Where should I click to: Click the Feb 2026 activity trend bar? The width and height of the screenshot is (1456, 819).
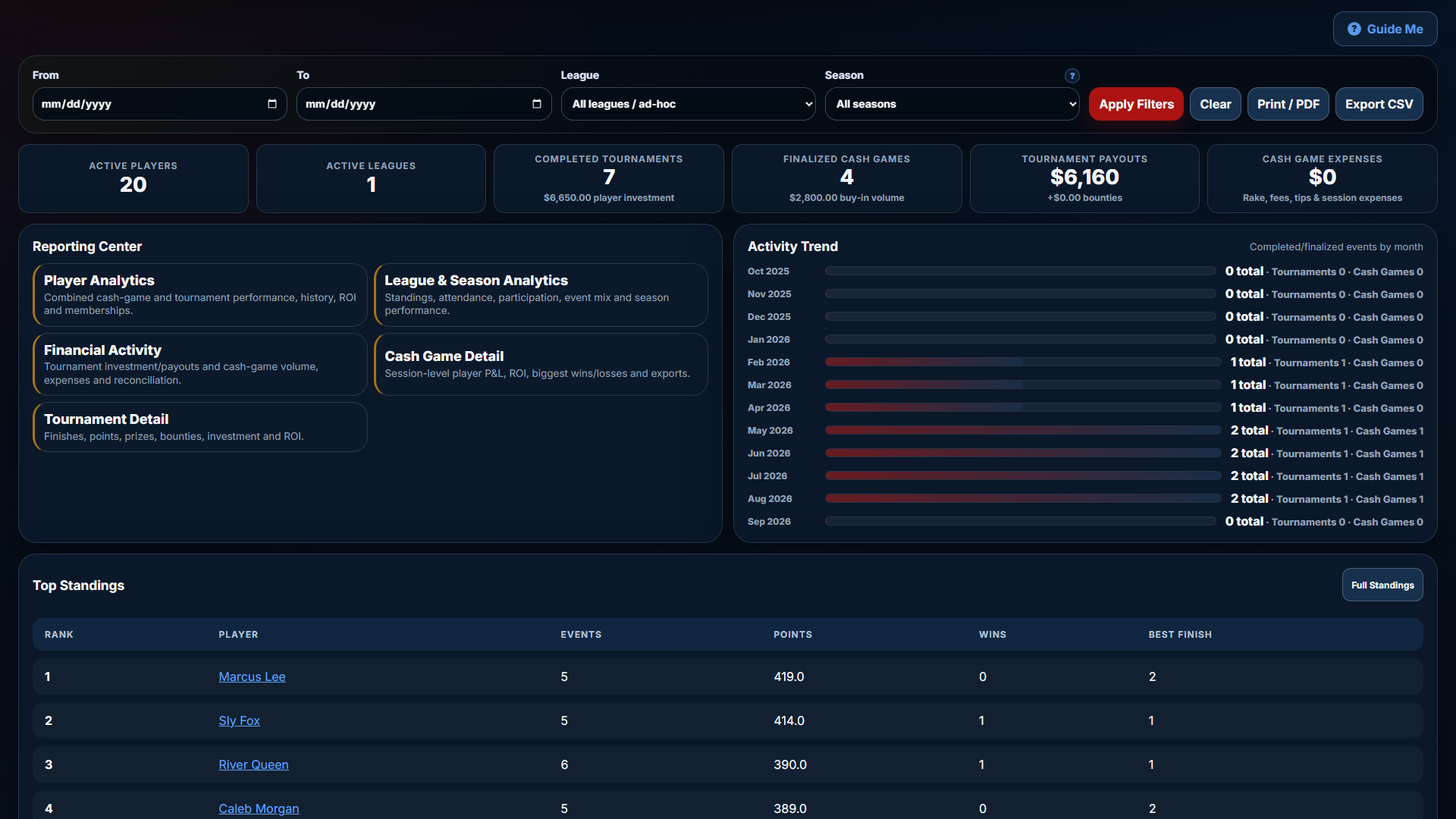click(1023, 362)
